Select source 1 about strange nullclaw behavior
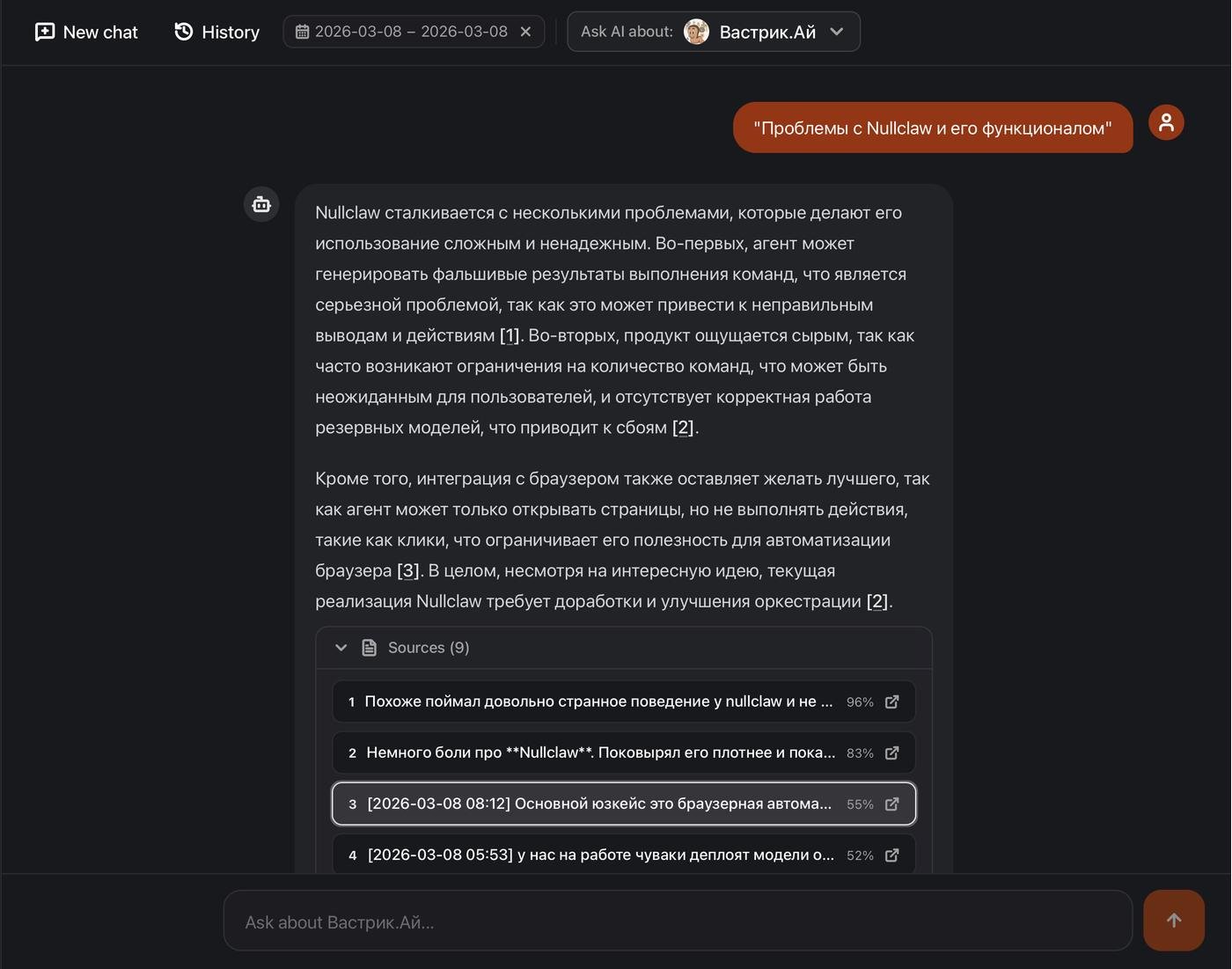1232x969 pixels. tap(597, 701)
